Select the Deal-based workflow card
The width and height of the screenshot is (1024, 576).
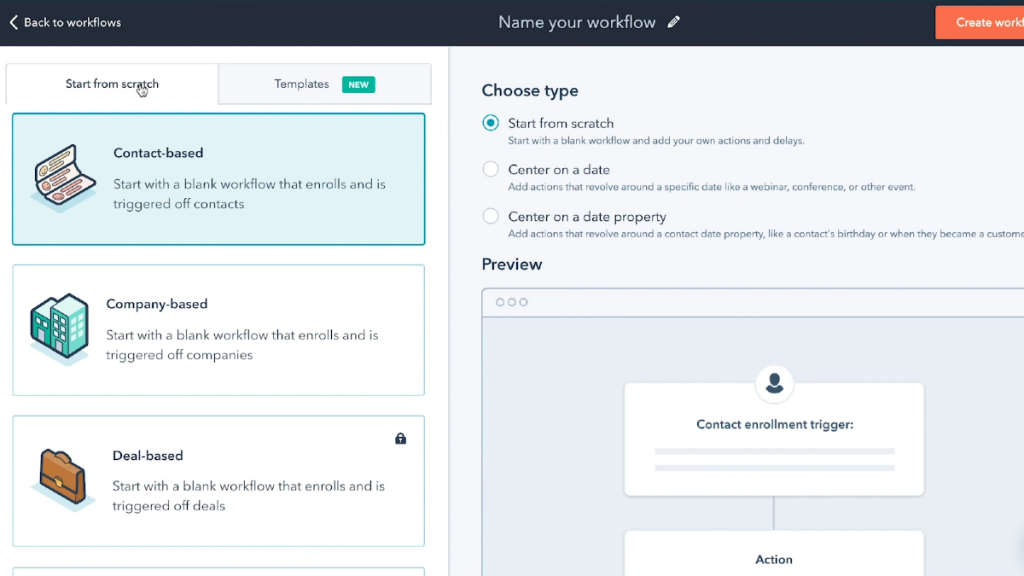click(x=219, y=481)
